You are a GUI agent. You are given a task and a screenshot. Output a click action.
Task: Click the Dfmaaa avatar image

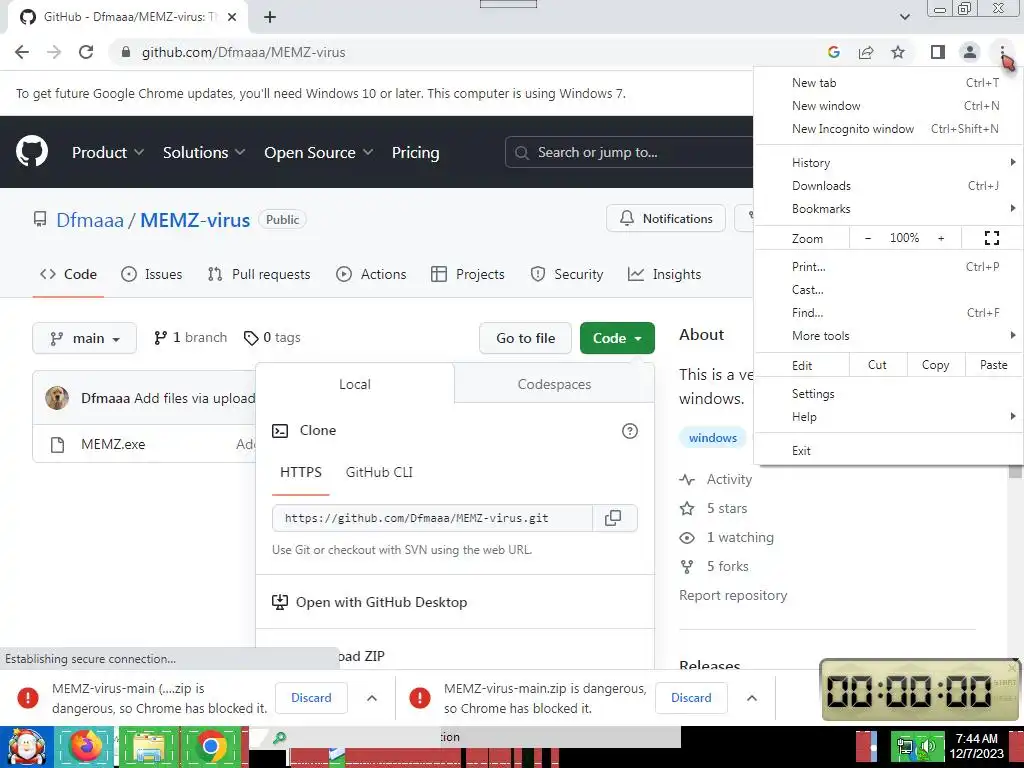(57, 398)
